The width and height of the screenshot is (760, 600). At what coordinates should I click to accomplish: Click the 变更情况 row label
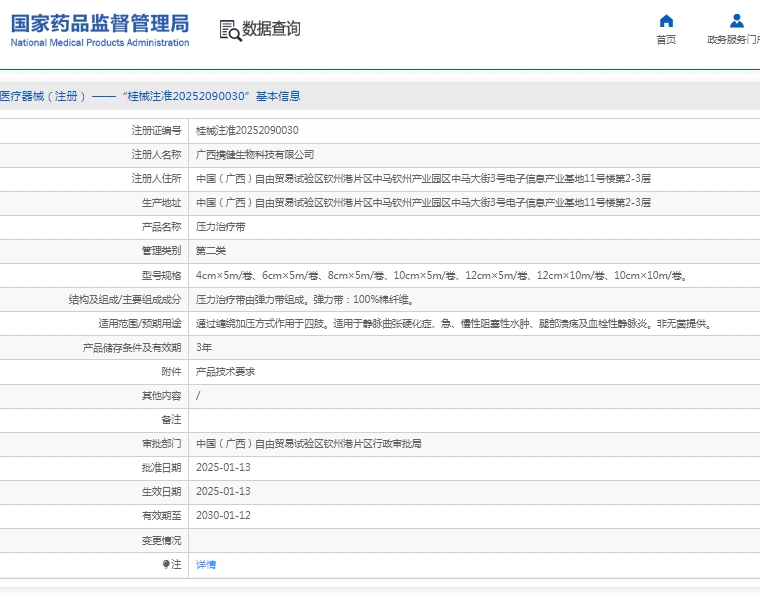coord(161,540)
